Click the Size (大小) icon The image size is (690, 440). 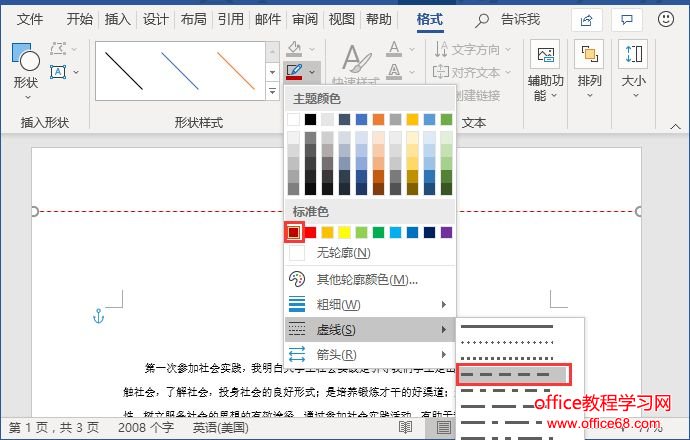pos(633,65)
